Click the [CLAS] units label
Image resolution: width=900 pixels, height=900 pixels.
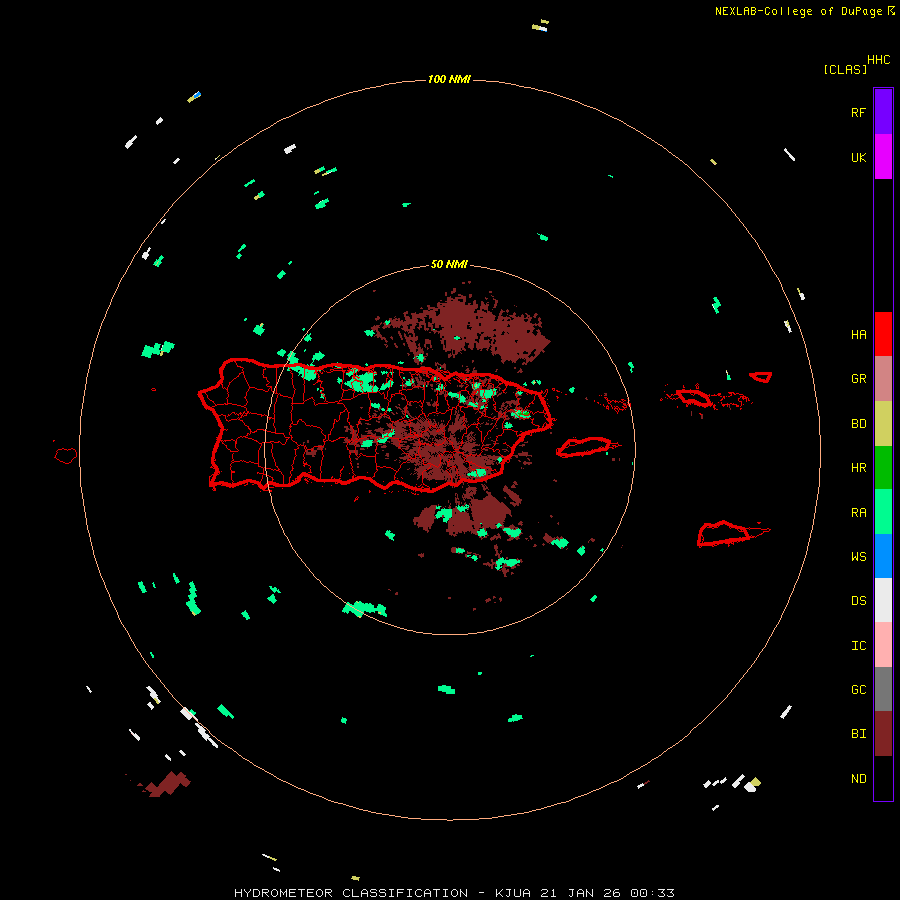tap(845, 69)
